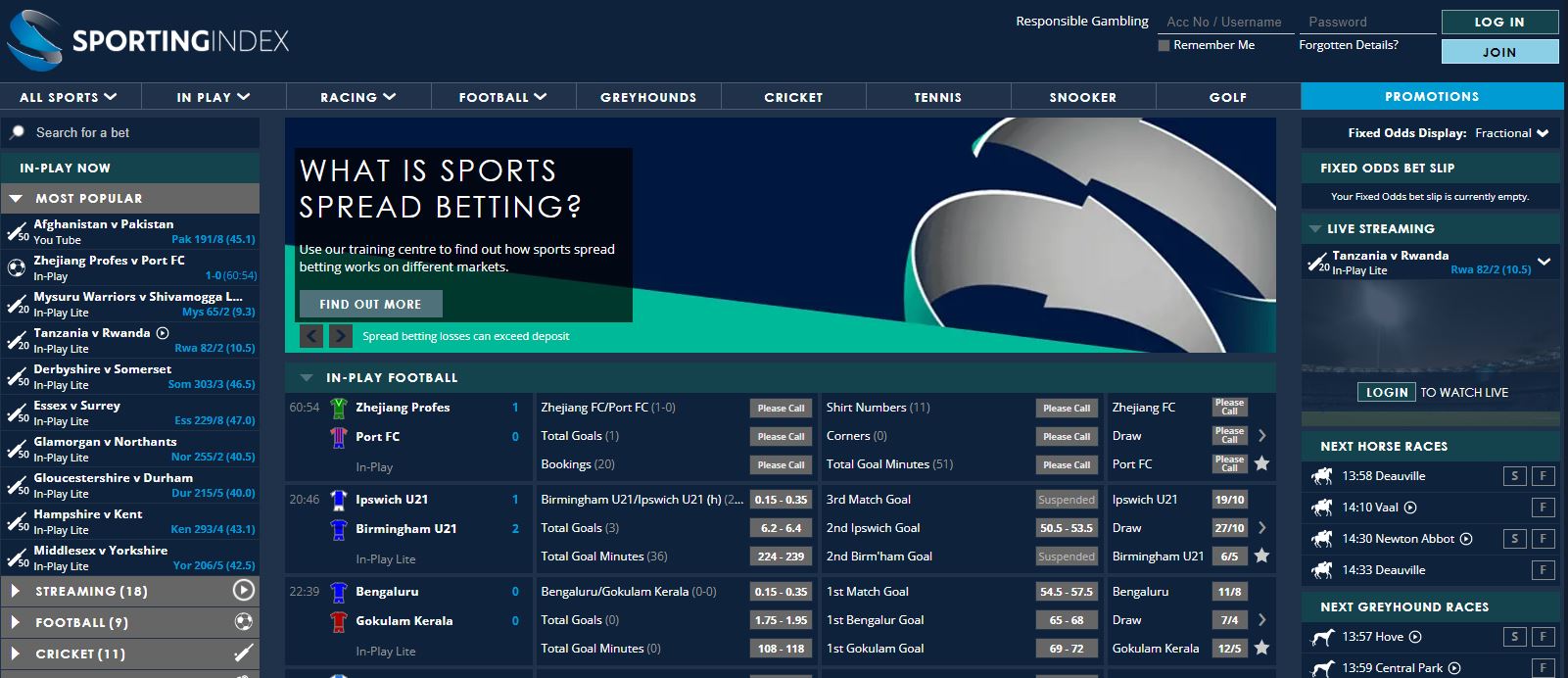The image size is (1568, 678).
Task: Click previous banner arrow
Action: point(311,336)
